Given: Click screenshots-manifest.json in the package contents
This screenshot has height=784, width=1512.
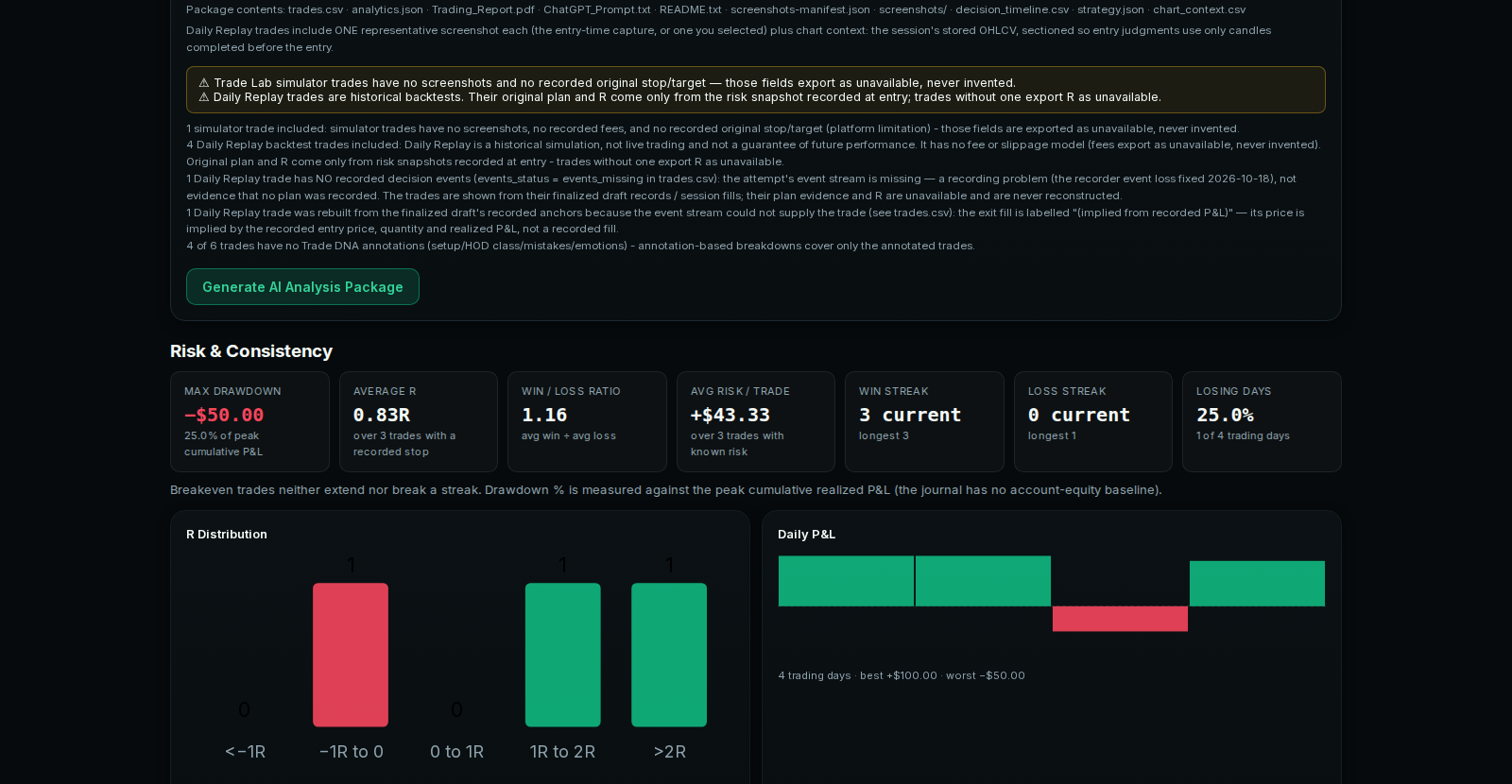Looking at the screenshot, I should coord(800,9).
